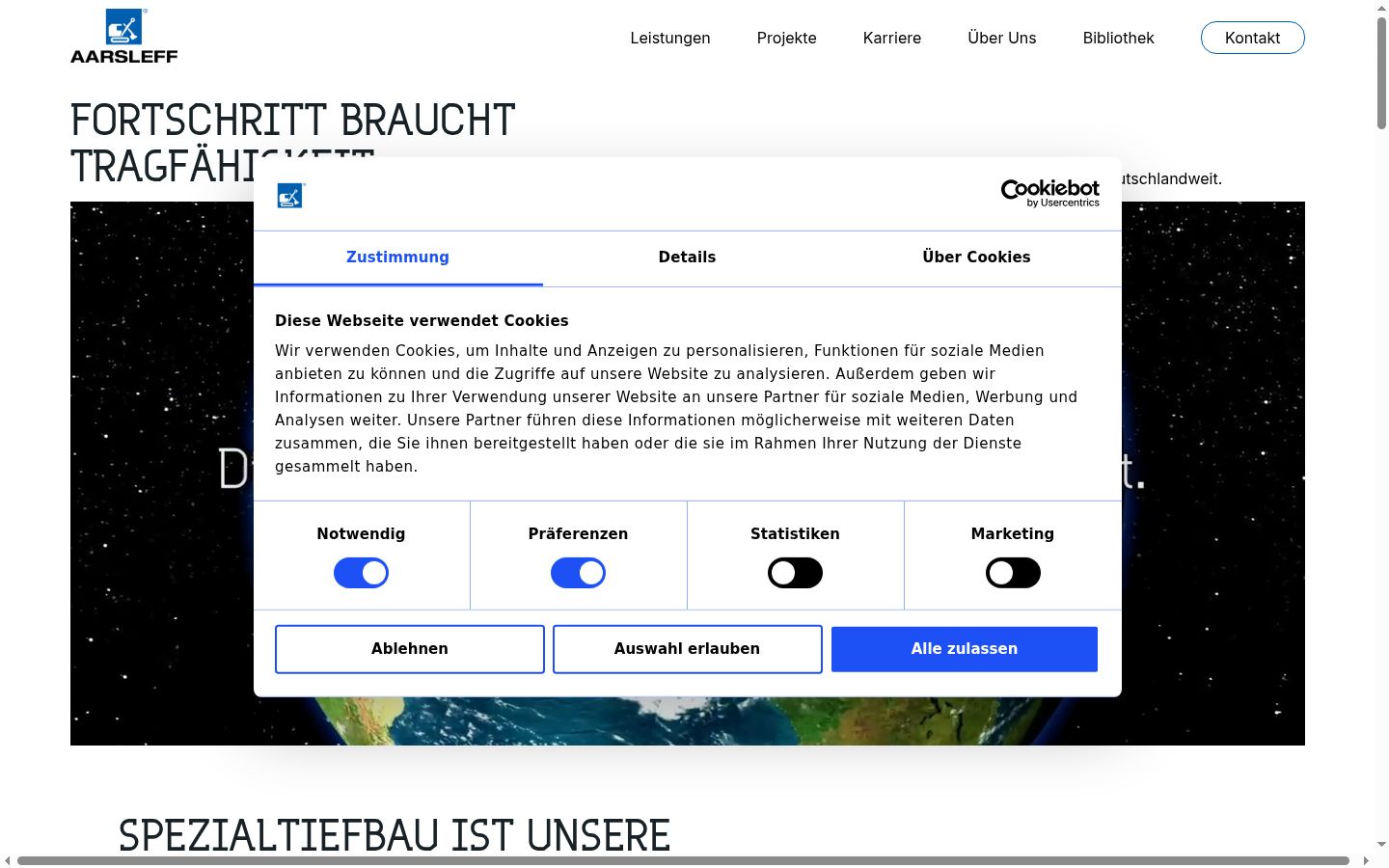Click the 'FORTSCHRITT BRAUCHT' headline
This screenshot has width=1389, height=868.
293,121
